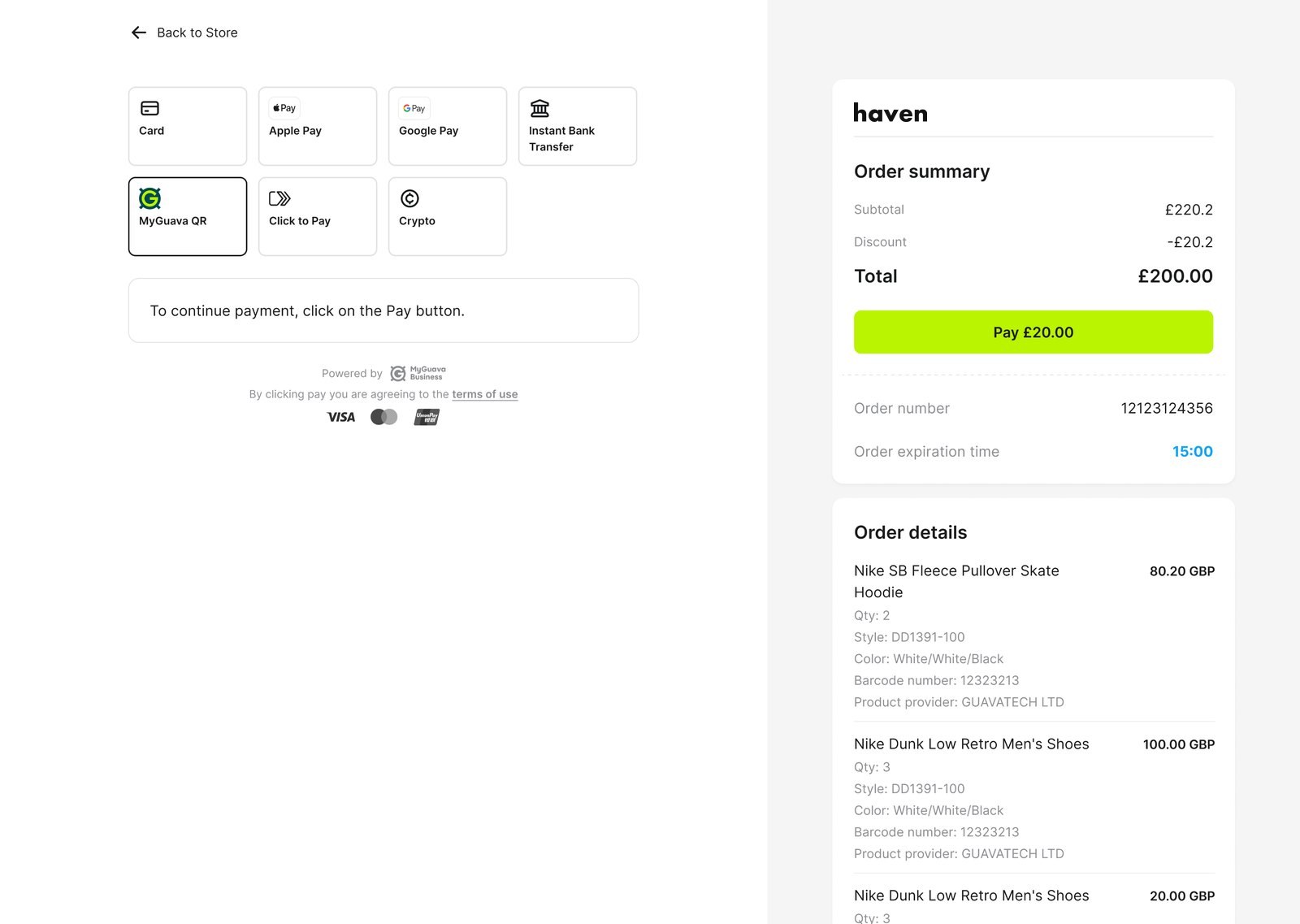Viewport: 1300px width, 924px height.
Task: Click the 20.00 GBP price
Action: [x=1182, y=896]
